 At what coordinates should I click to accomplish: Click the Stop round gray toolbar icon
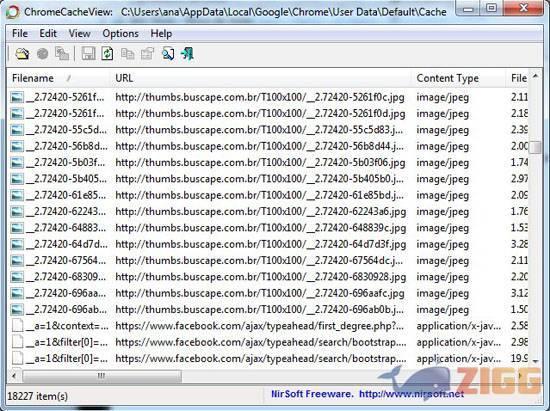pyautogui.click(x=42, y=54)
